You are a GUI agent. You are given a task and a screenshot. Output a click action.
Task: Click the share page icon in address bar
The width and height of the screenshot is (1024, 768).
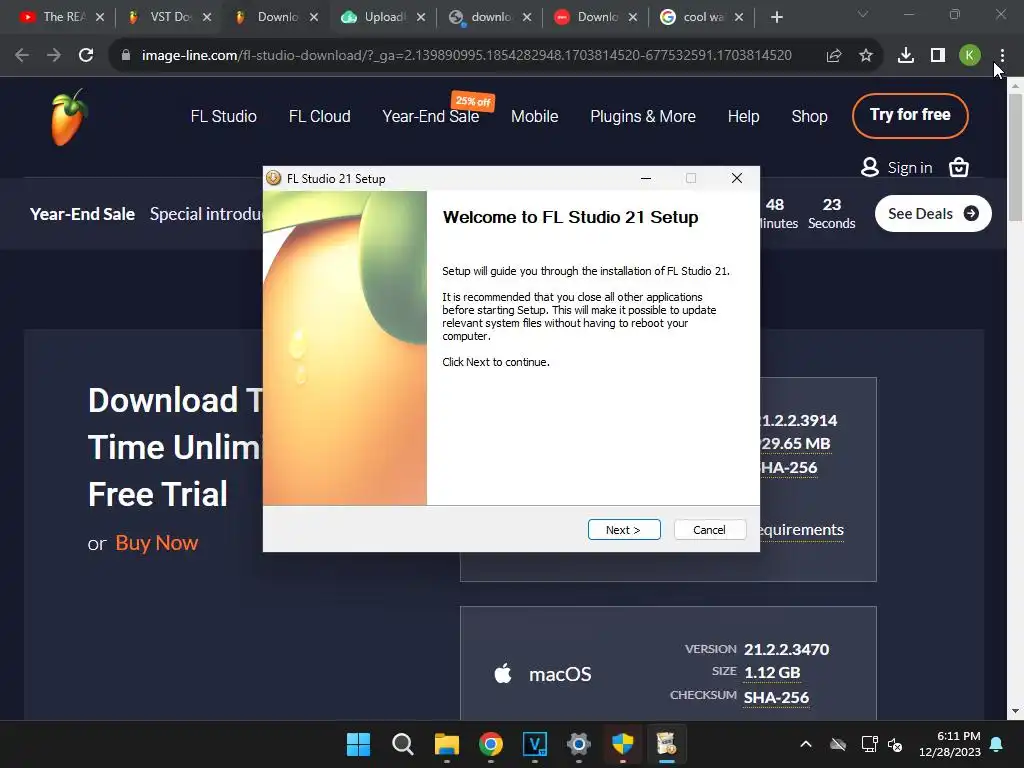(x=834, y=56)
